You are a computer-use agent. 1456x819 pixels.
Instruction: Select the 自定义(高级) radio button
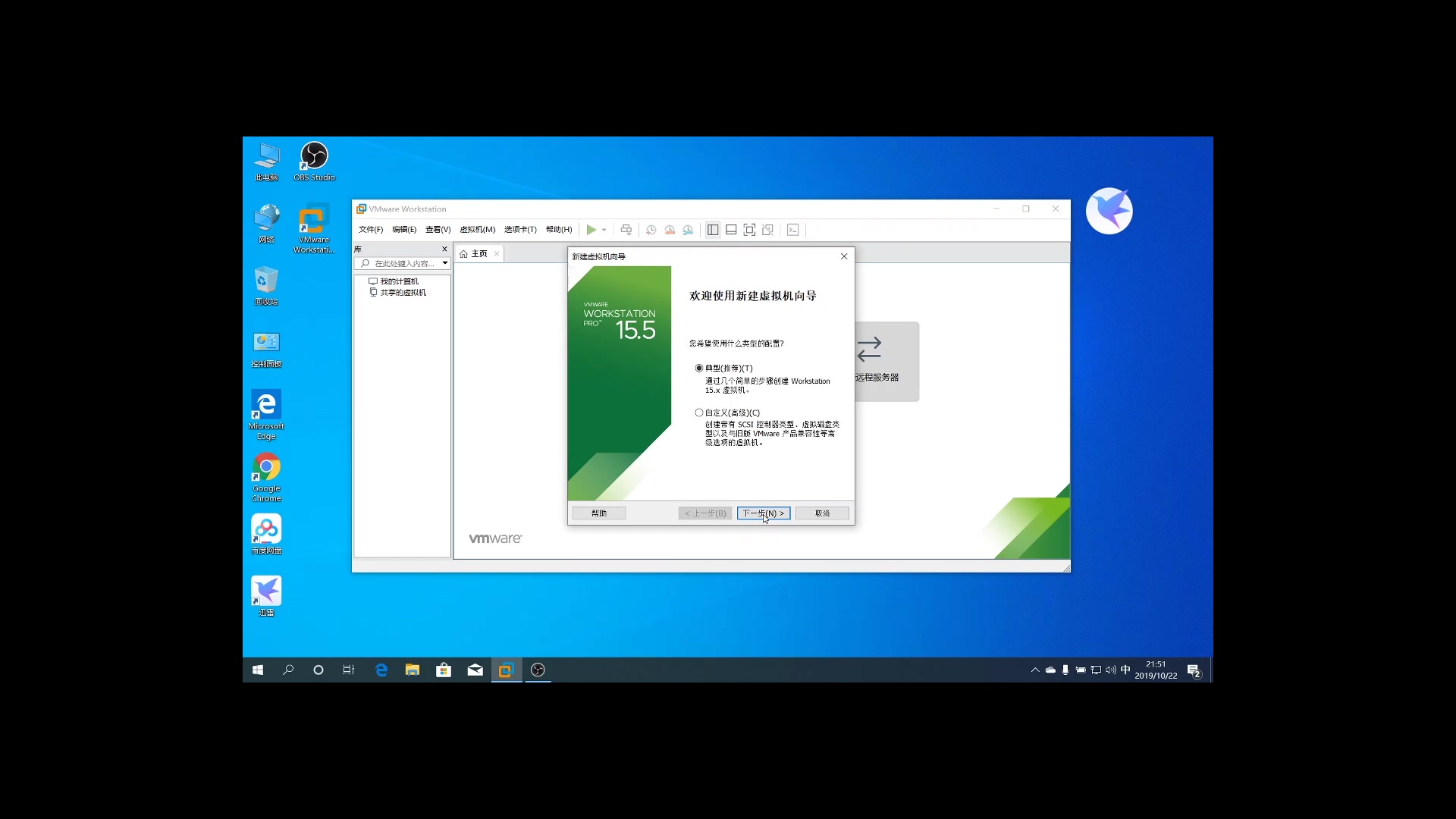(x=699, y=413)
